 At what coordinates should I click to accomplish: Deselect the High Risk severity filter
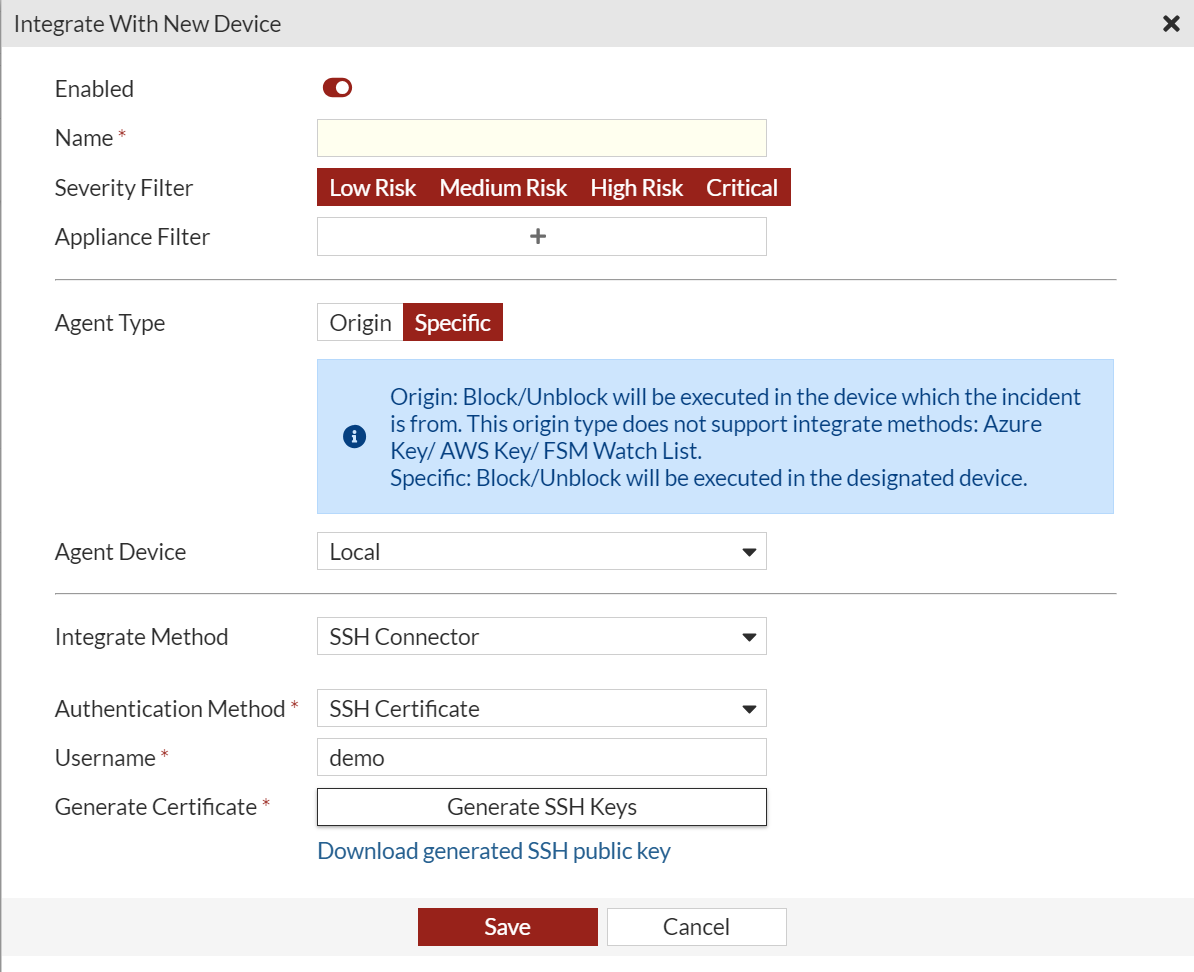(636, 188)
